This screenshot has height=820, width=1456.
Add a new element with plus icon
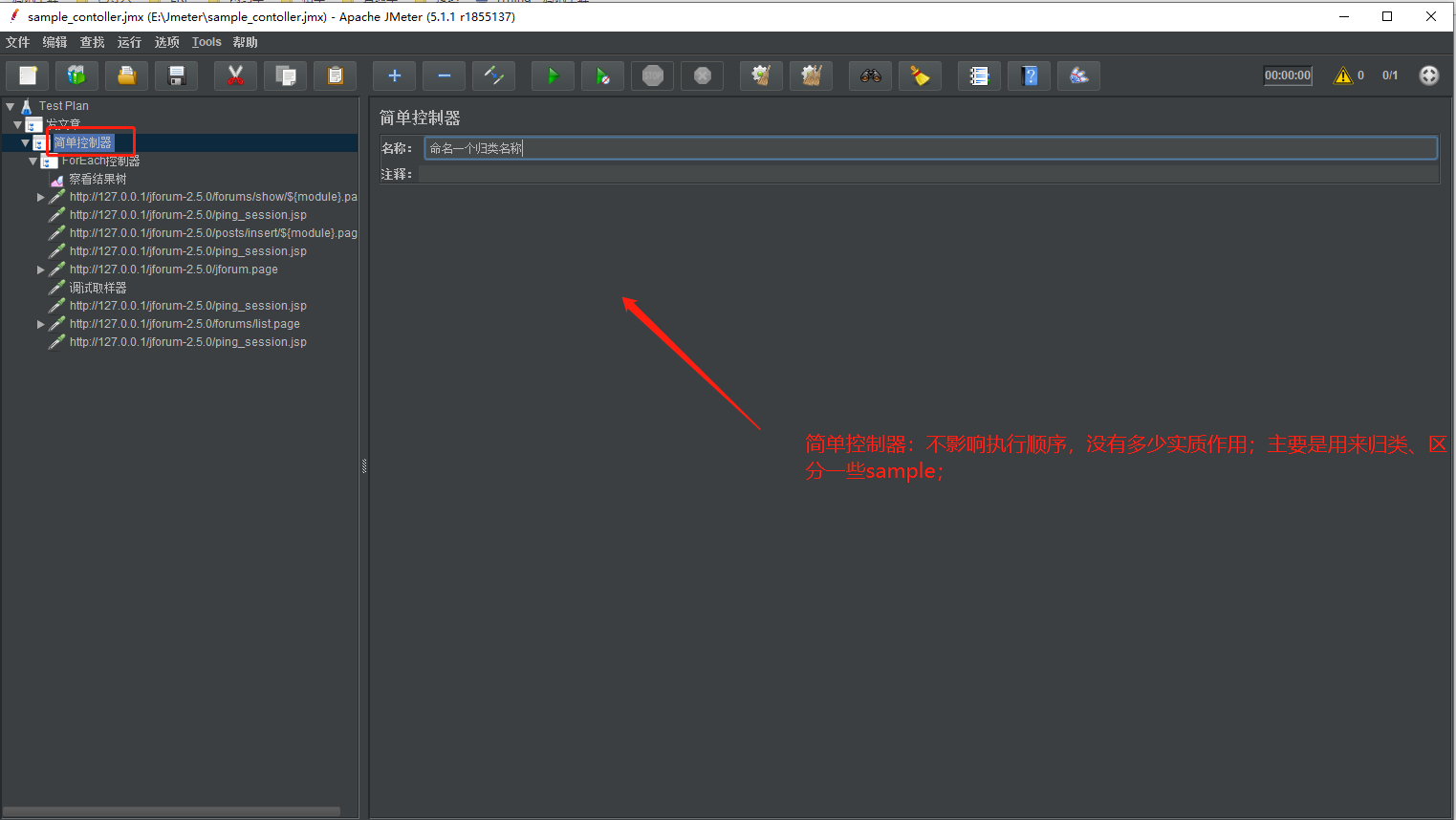[394, 76]
